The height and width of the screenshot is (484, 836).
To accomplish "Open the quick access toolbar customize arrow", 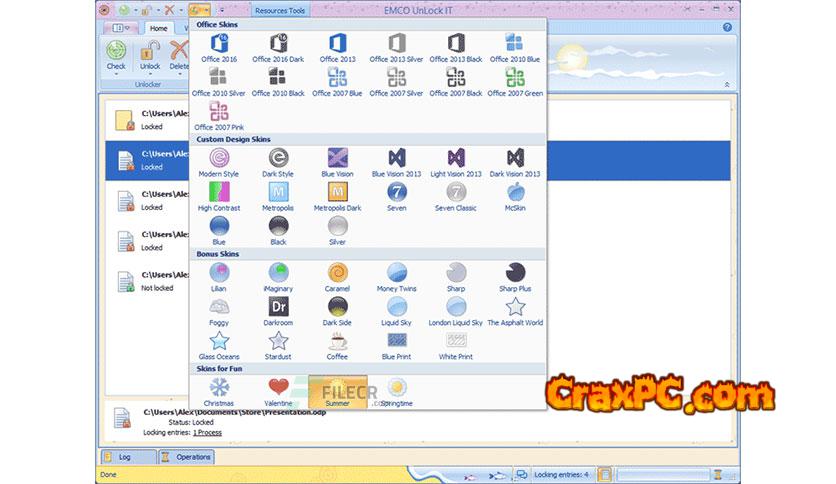I will (x=221, y=10).
